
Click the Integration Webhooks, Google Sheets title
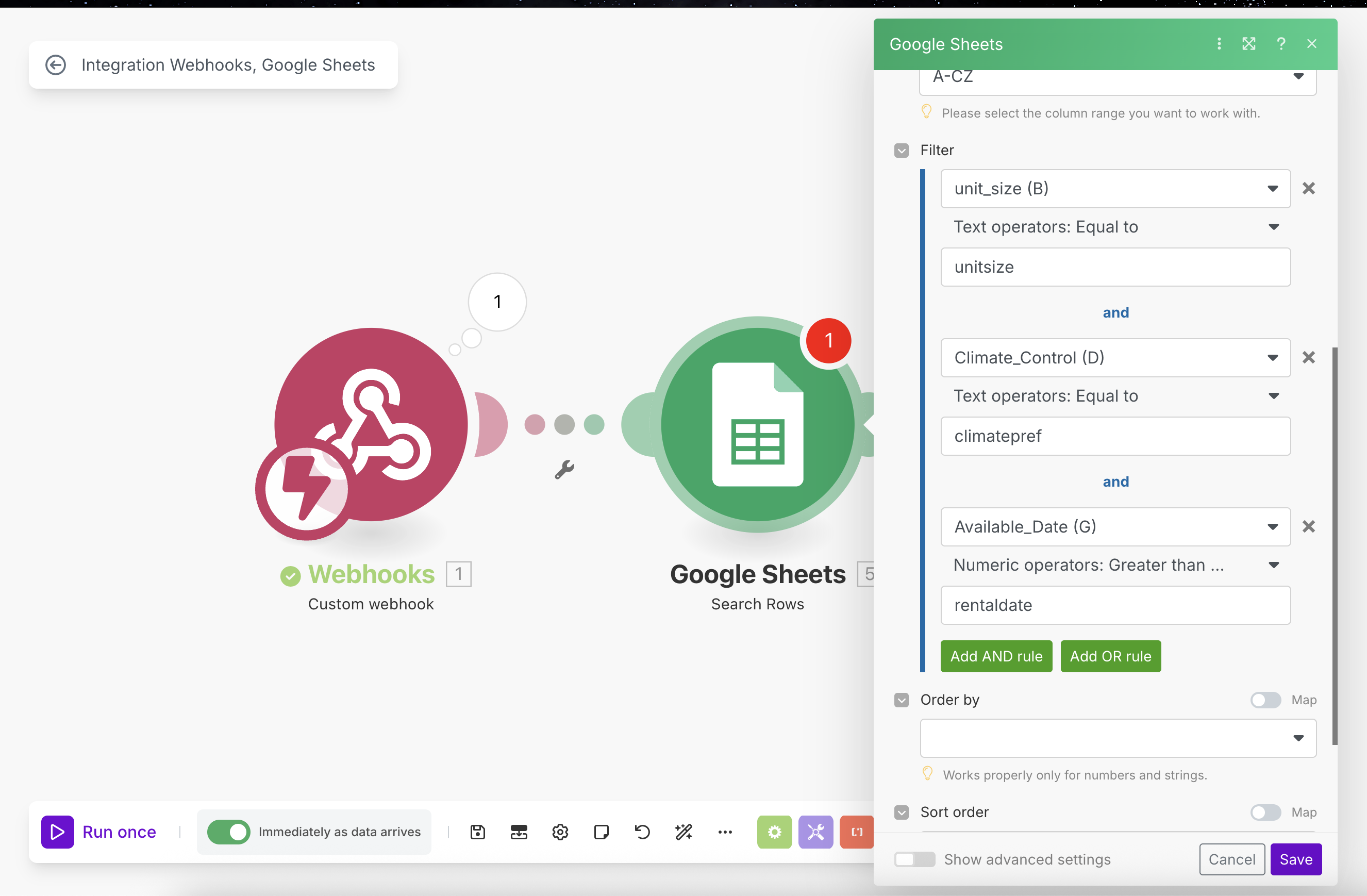pyautogui.click(x=228, y=65)
